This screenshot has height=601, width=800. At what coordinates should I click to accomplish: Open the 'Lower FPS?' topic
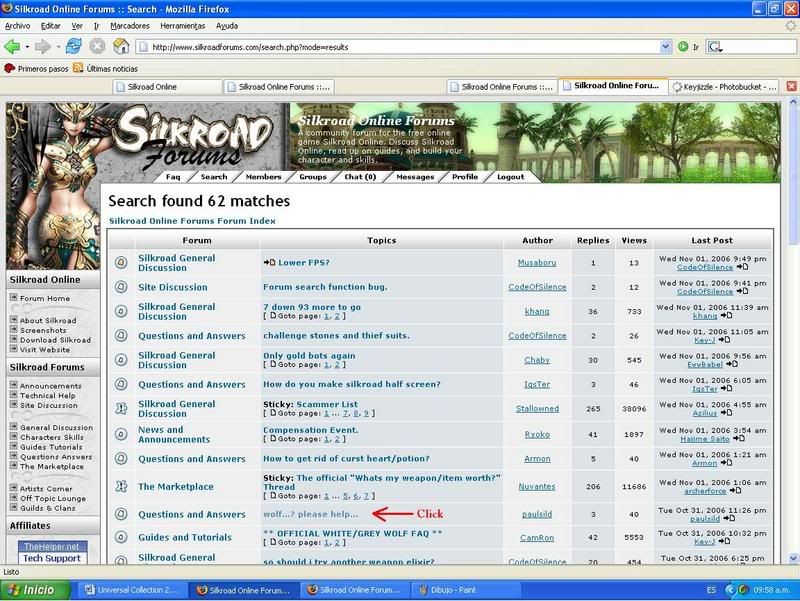304,263
